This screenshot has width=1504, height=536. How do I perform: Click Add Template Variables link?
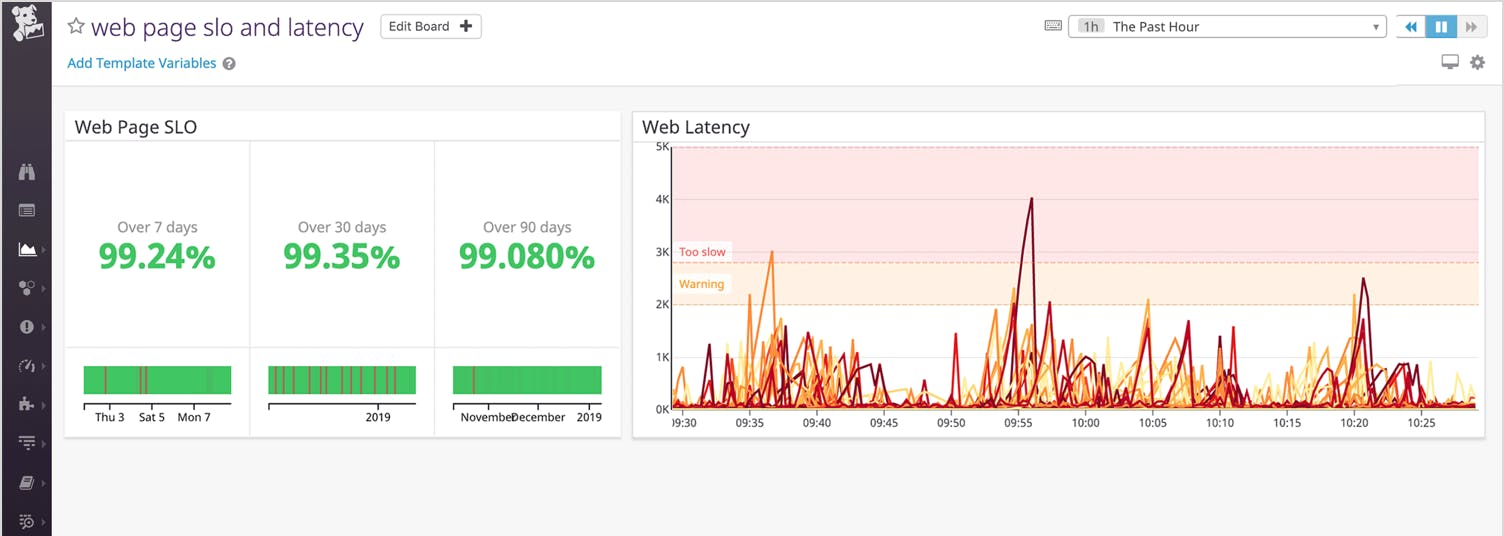click(141, 63)
